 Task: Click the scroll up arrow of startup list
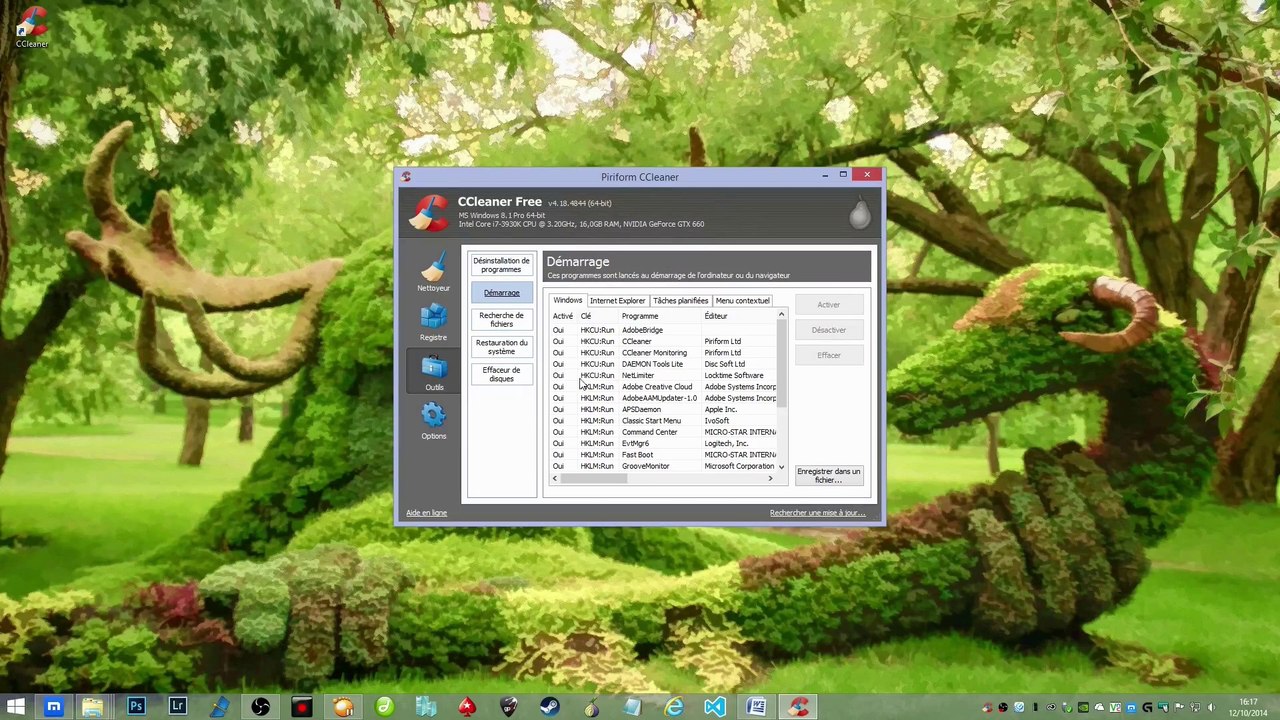[781, 316]
